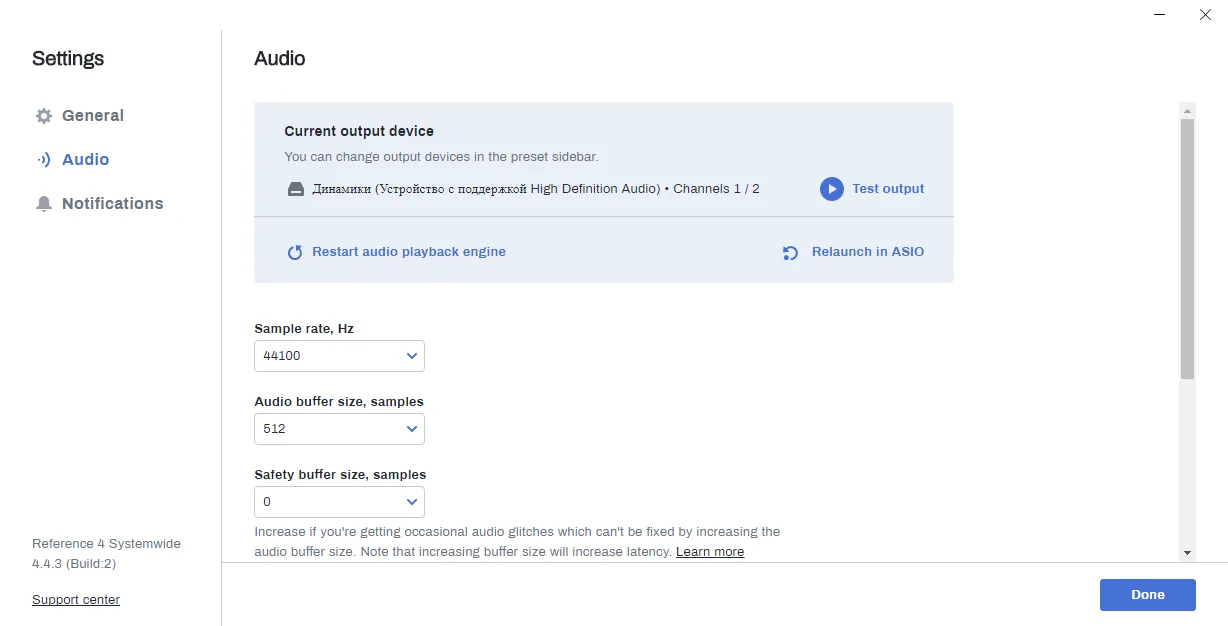Open the Learn more link
1228x626 pixels.
[x=710, y=552]
